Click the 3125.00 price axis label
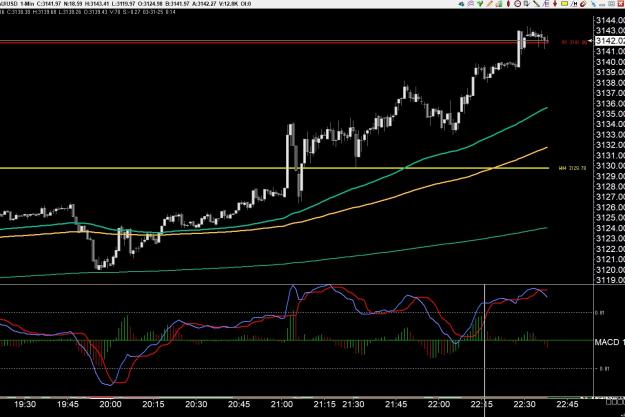Image resolution: width=625 pixels, height=417 pixels. 610,217
